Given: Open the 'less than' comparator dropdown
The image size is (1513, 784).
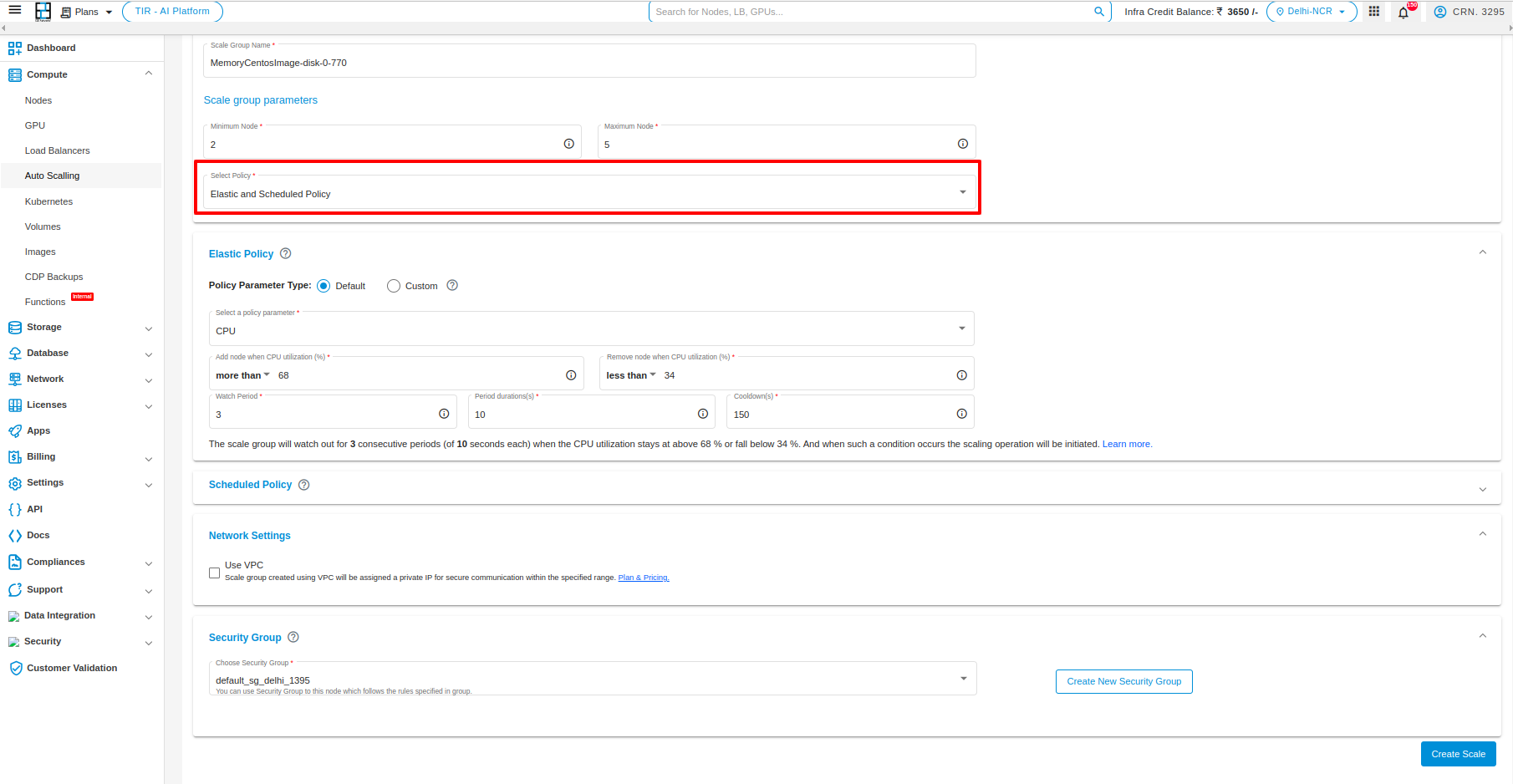Looking at the screenshot, I should (631, 375).
